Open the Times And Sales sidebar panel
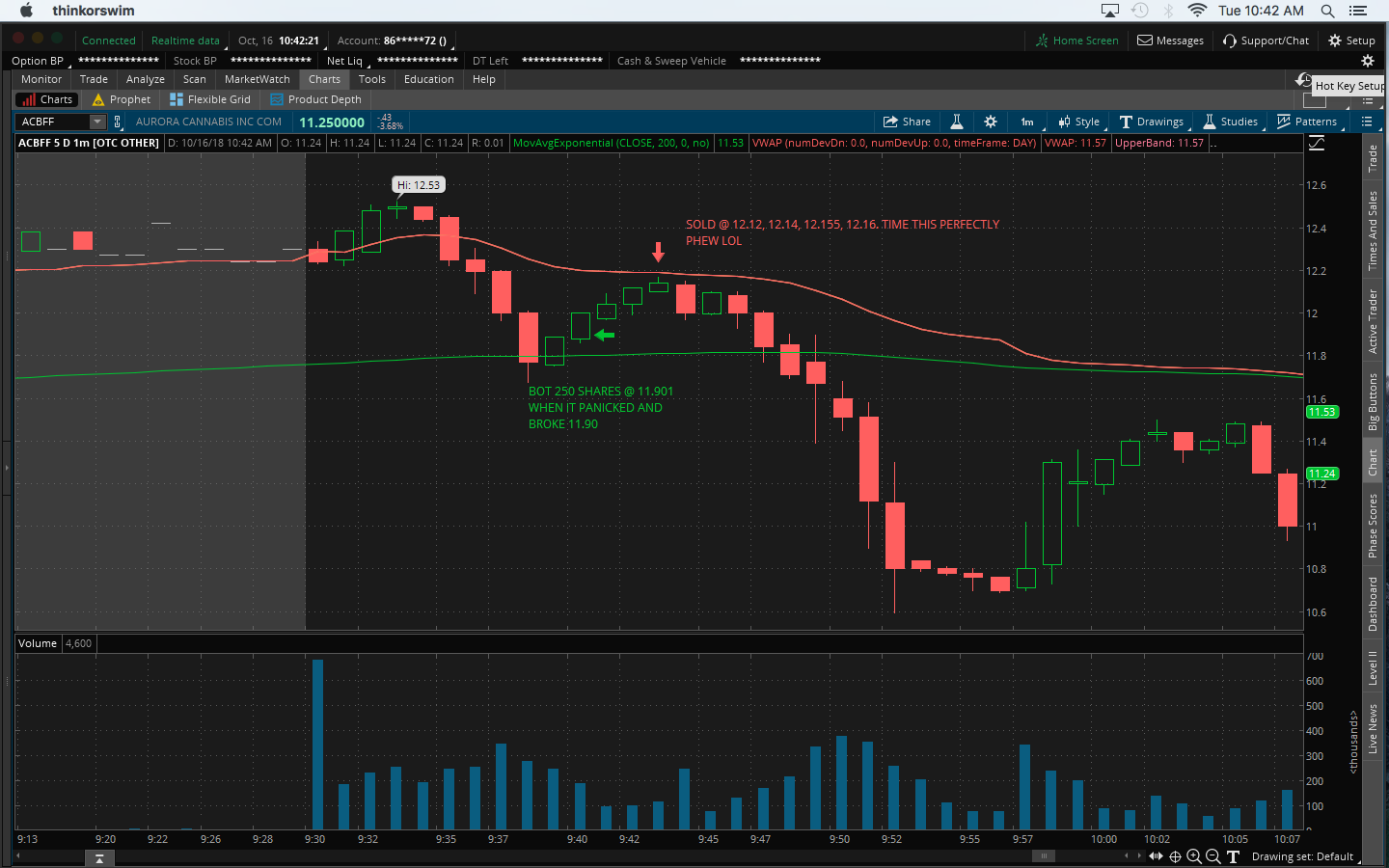Image resolution: width=1389 pixels, height=868 pixels. coord(1373,231)
